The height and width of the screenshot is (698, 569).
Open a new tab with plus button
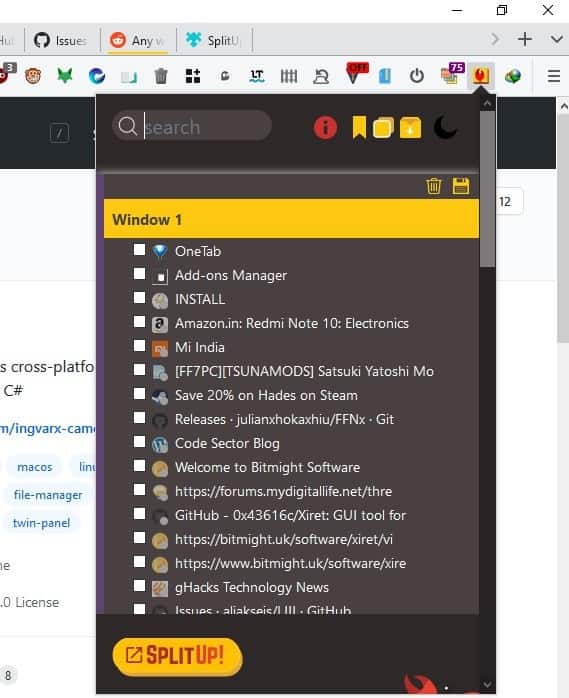point(525,39)
